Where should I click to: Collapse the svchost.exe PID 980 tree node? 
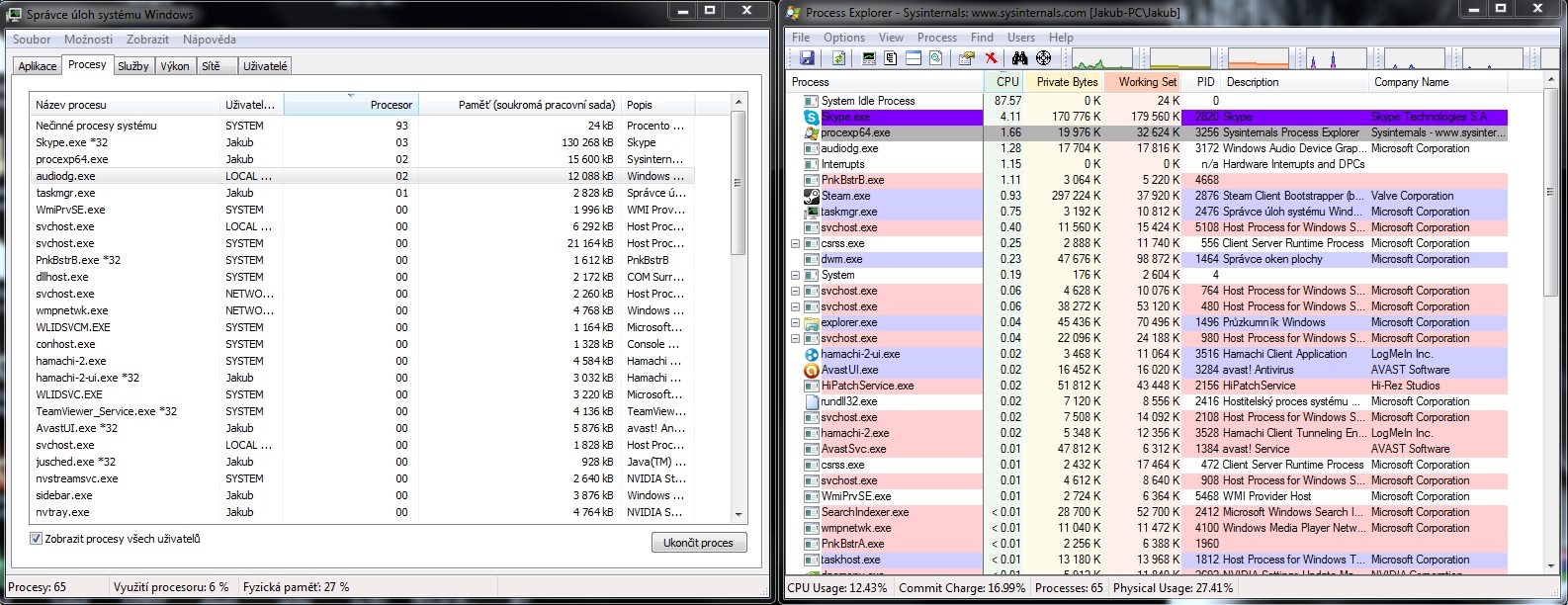(795, 338)
